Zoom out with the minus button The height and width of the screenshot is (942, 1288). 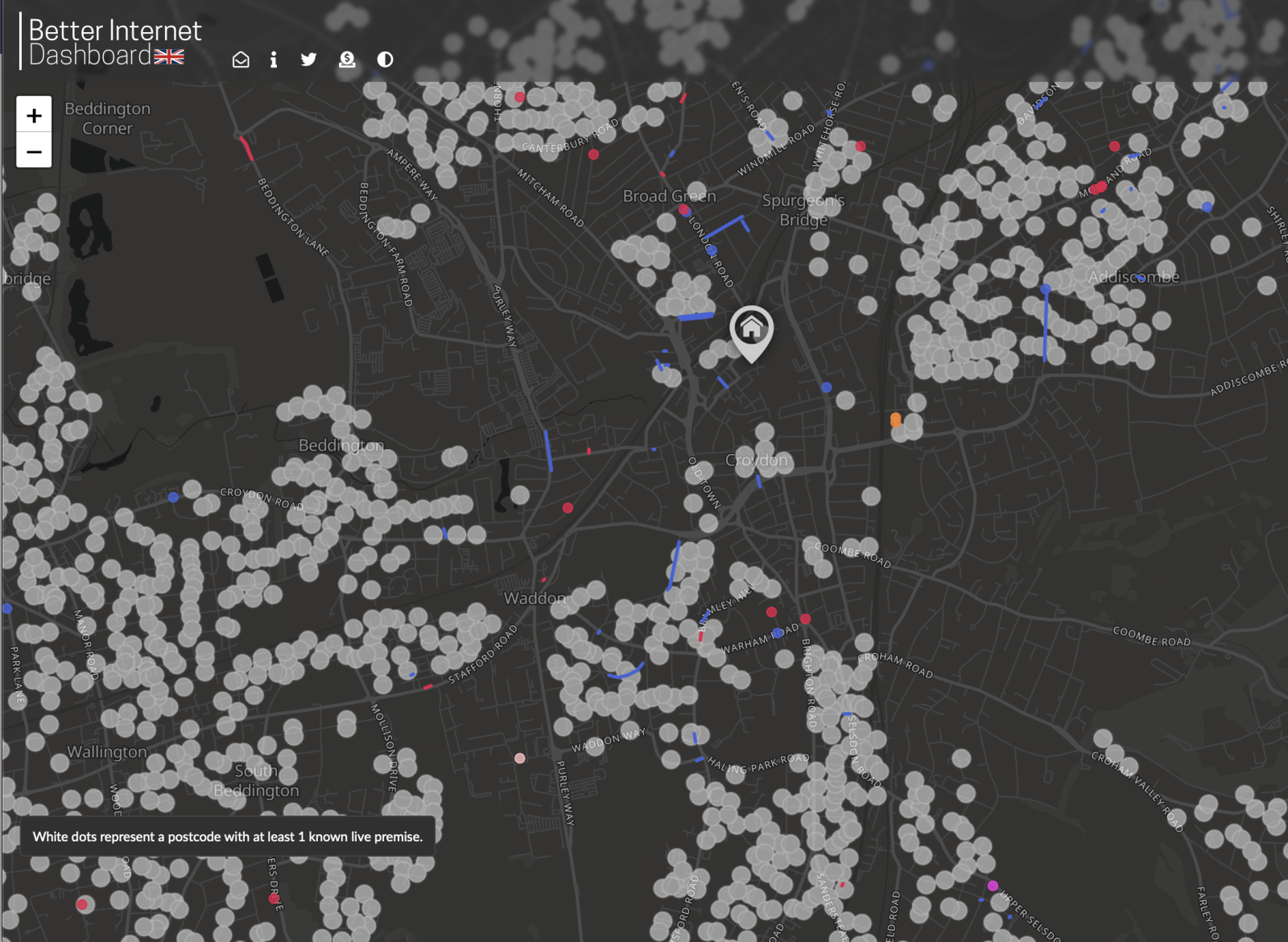(34, 151)
